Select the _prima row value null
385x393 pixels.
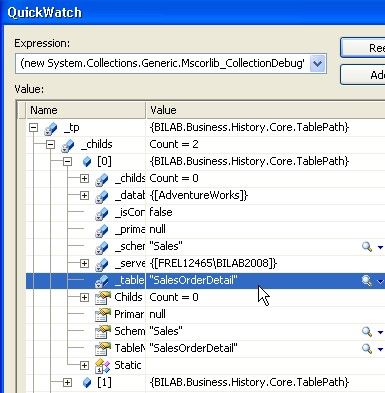tap(157, 229)
